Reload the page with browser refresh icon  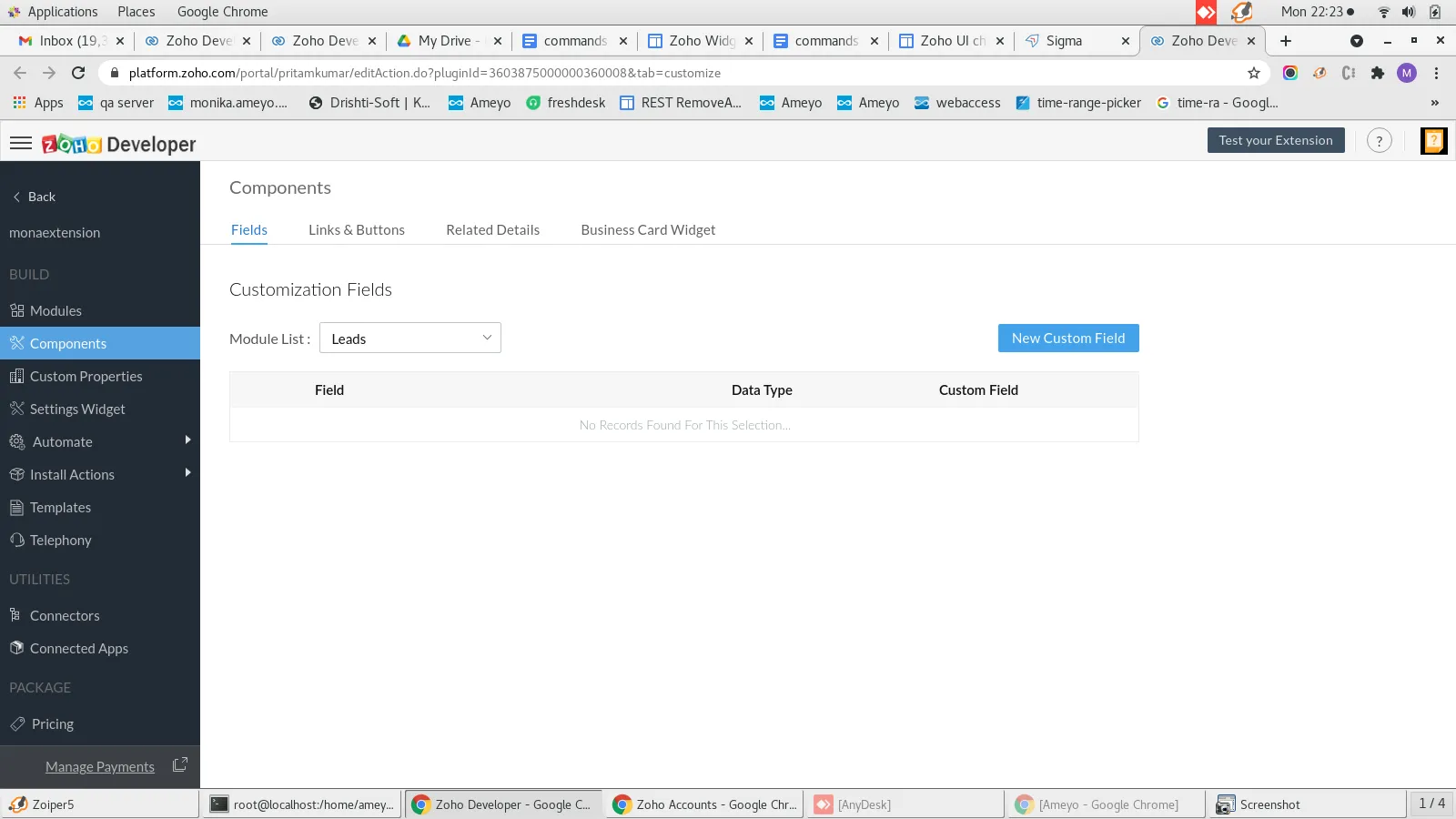tap(78, 73)
